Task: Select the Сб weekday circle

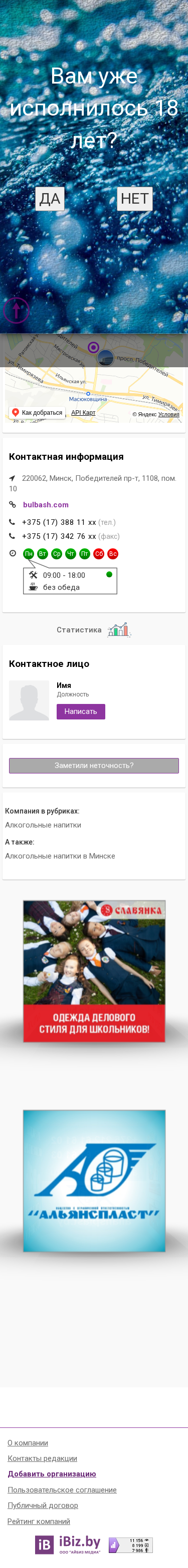Action: 99,554
